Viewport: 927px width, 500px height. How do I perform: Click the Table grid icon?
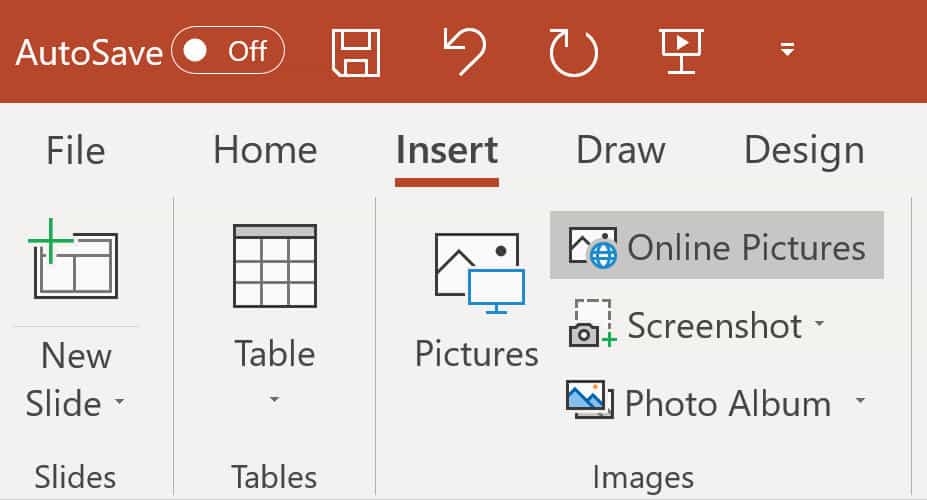pos(275,265)
